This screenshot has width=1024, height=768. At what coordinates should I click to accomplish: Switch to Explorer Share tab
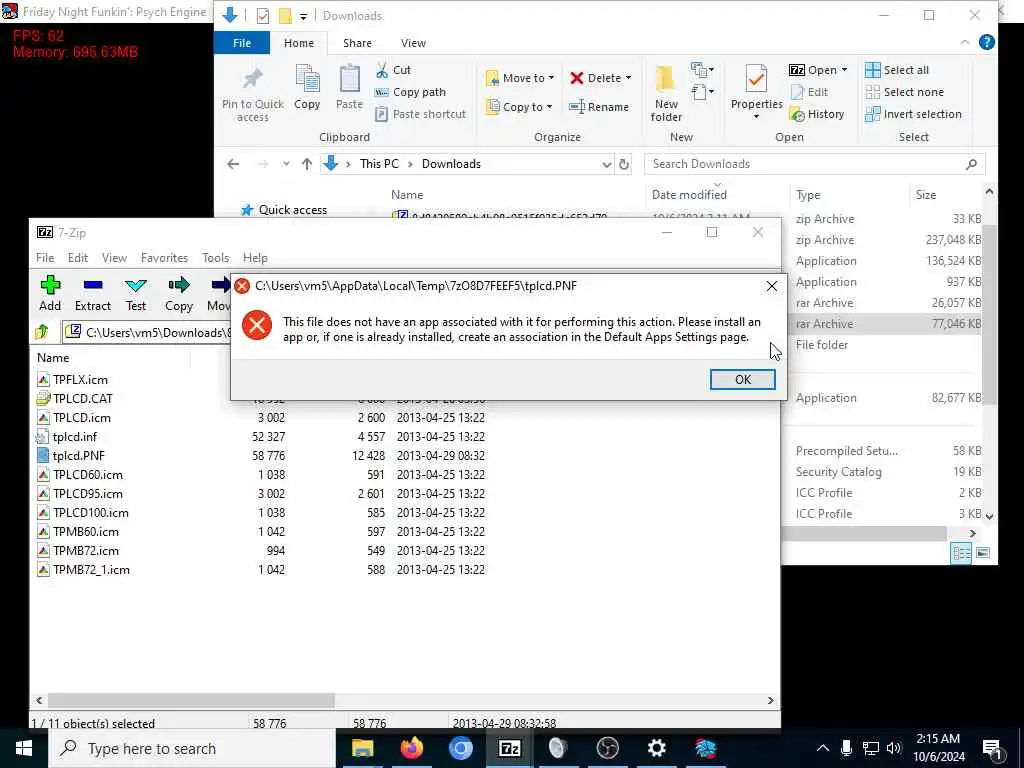357,43
